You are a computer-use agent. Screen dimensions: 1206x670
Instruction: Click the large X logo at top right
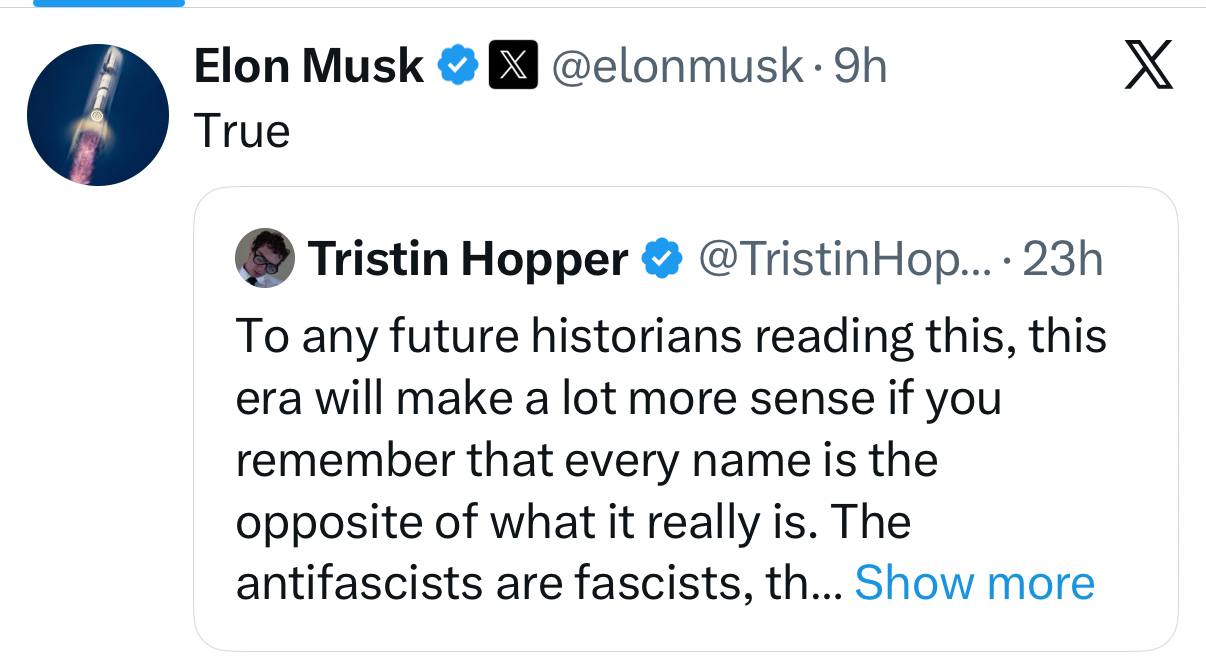[1146, 68]
